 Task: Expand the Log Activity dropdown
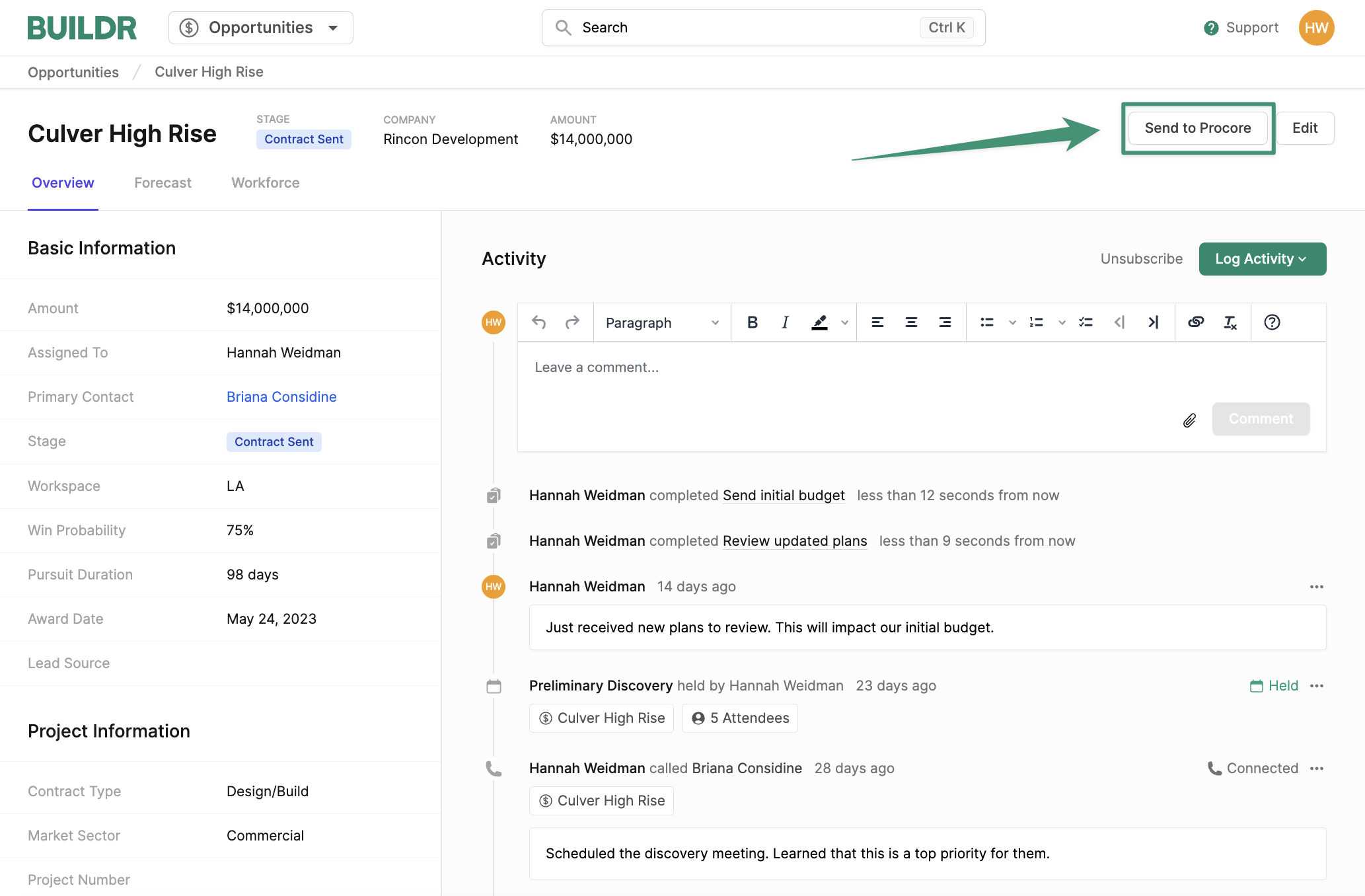(x=1262, y=259)
